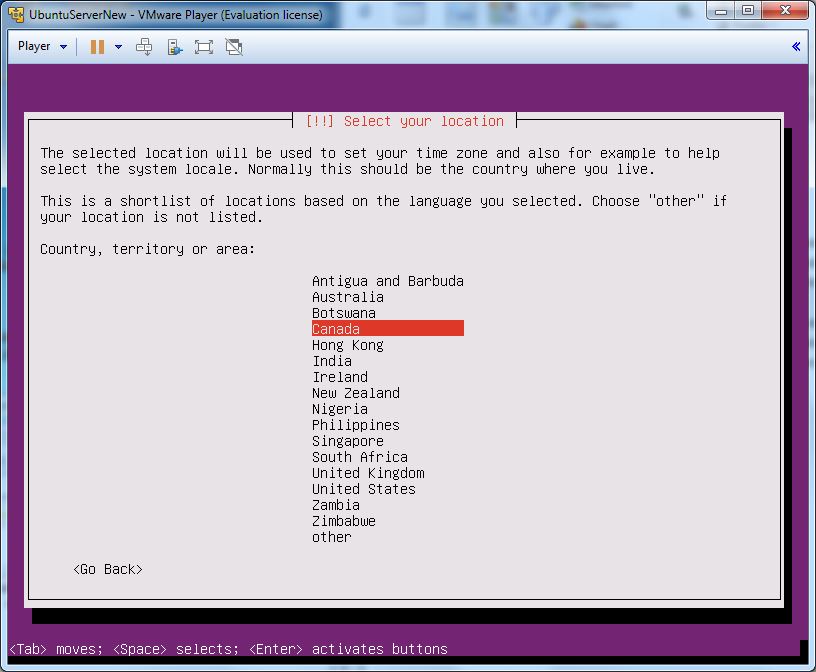
Task: Open the Player menu dropdown
Action: tap(42, 47)
